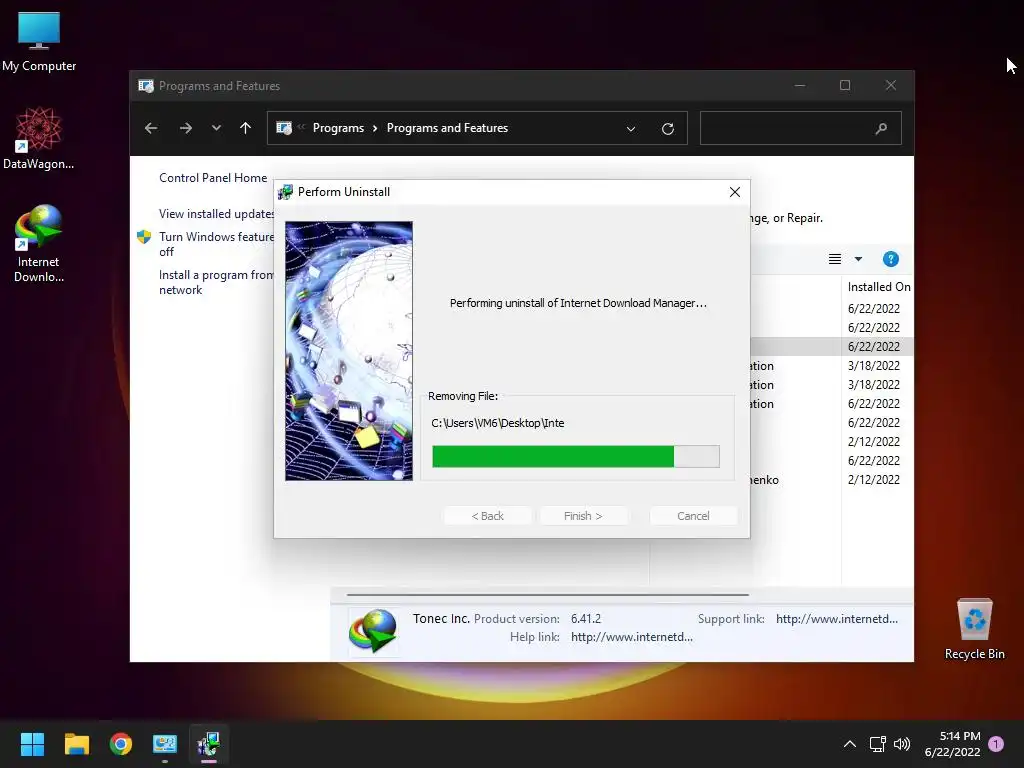This screenshot has width=1024, height=768.
Task: Open Internet Download Manager desktop shortcut
Action: pyautogui.click(x=39, y=243)
